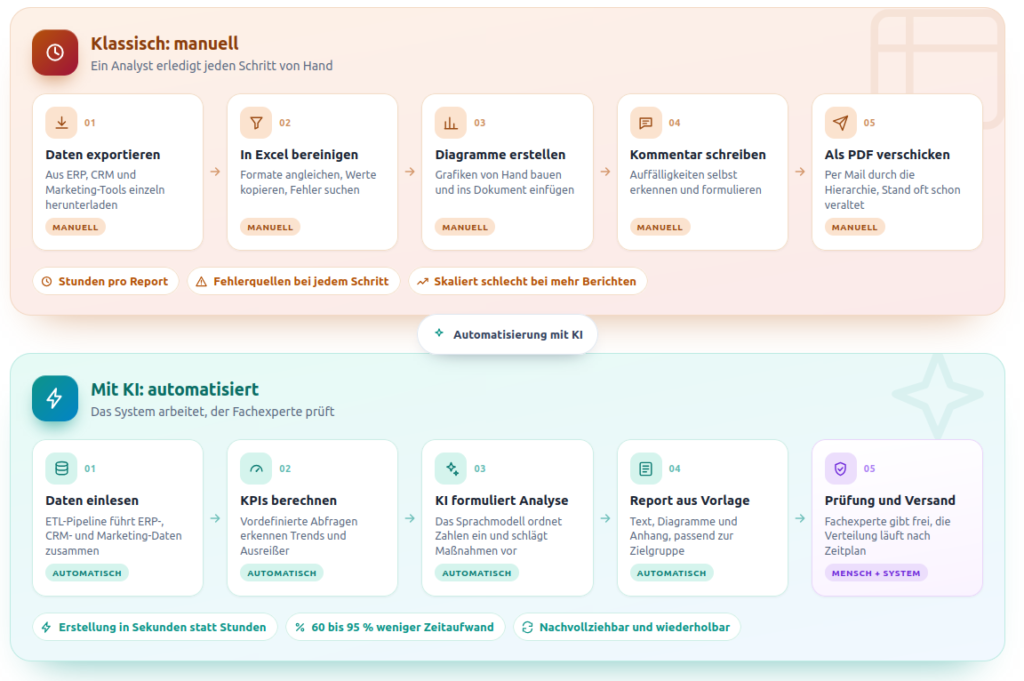Click the percent icon in '60 bis 95 %' chip
Viewport: 1024px width, 681px height.
click(x=300, y=627)
